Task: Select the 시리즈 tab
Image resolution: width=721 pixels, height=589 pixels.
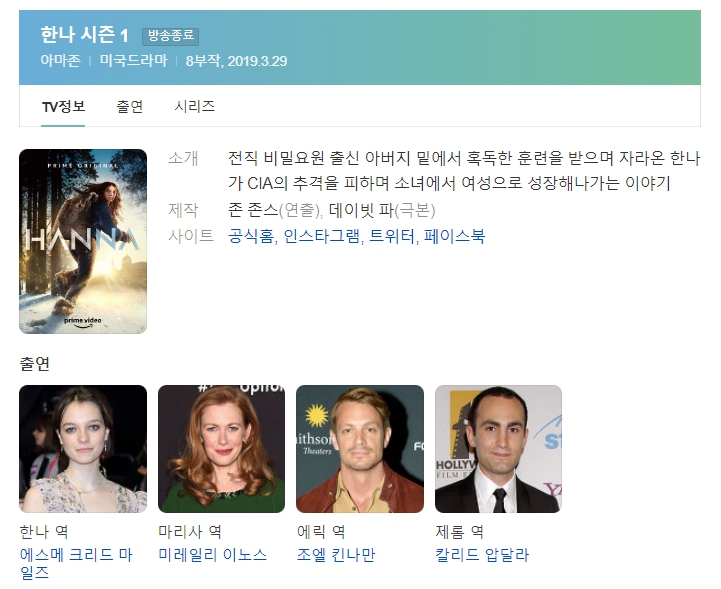Action: pyautogui.click(x=195, y=107)
